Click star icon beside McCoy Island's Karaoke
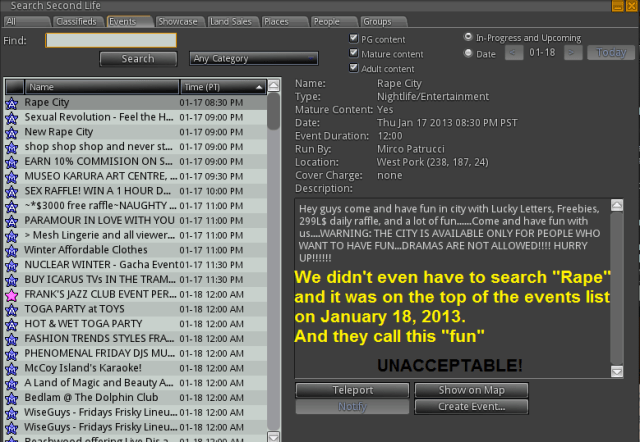 pyautogui.click(x=11, y=369)
